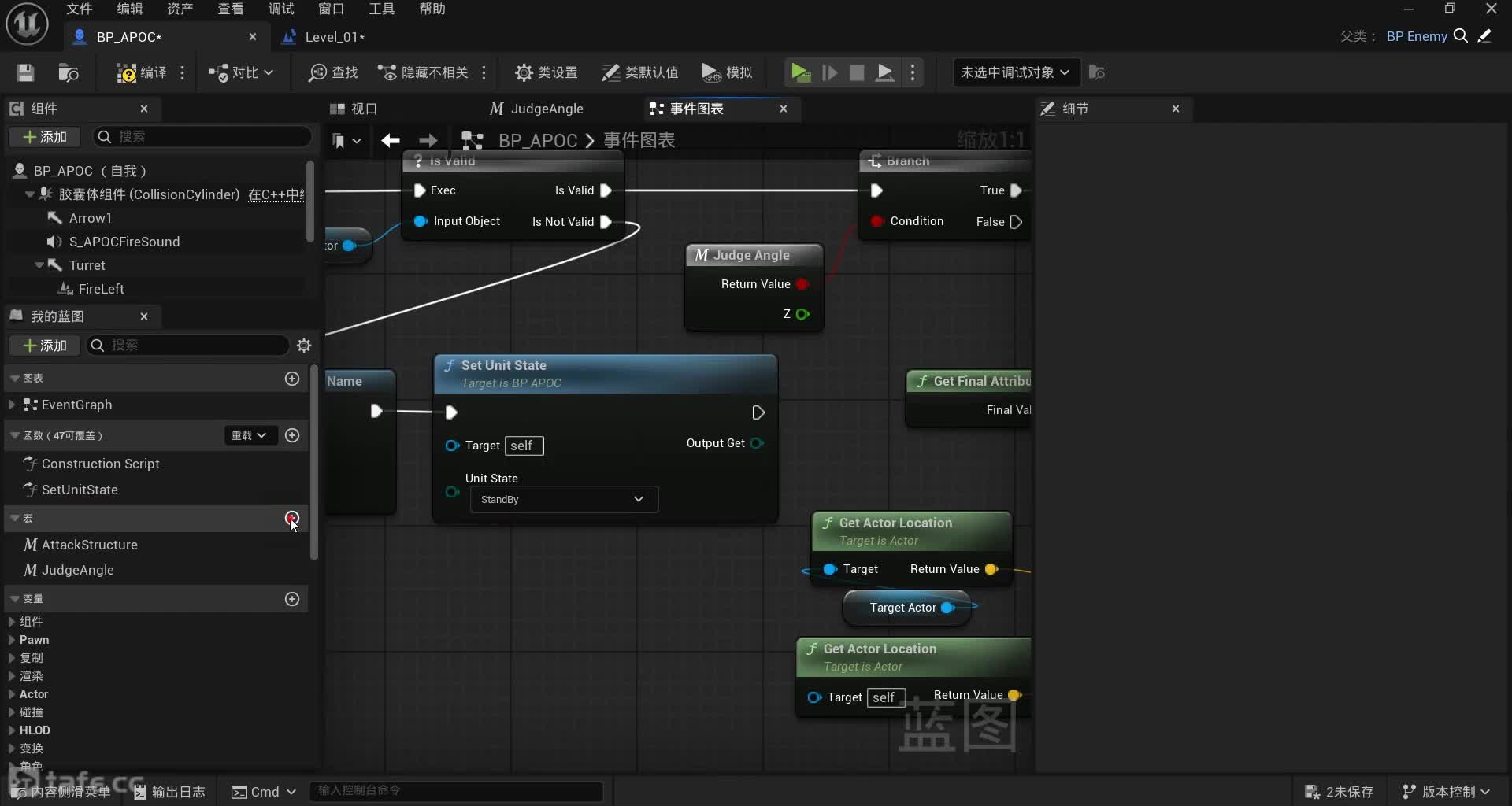The height and width of the screenshot is (806, 1512).
Task: Click the components search field
Action: [209, 137]
